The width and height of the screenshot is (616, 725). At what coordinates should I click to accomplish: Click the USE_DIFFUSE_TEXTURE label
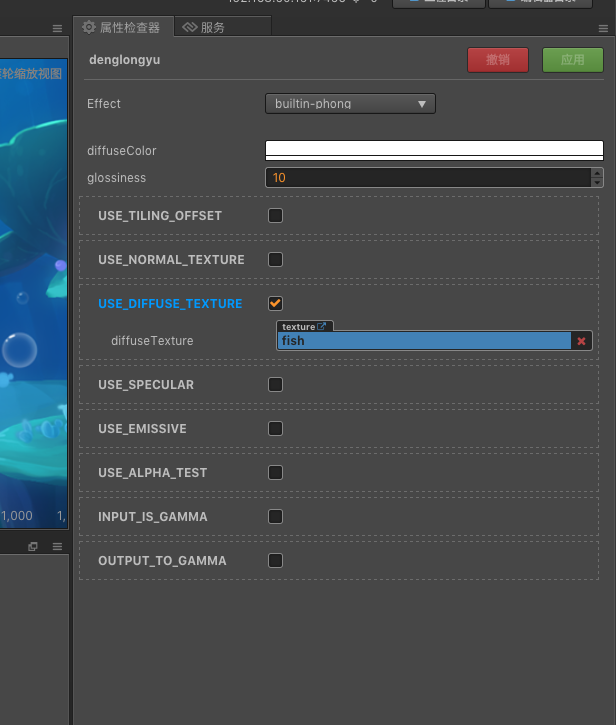point(170,303)
